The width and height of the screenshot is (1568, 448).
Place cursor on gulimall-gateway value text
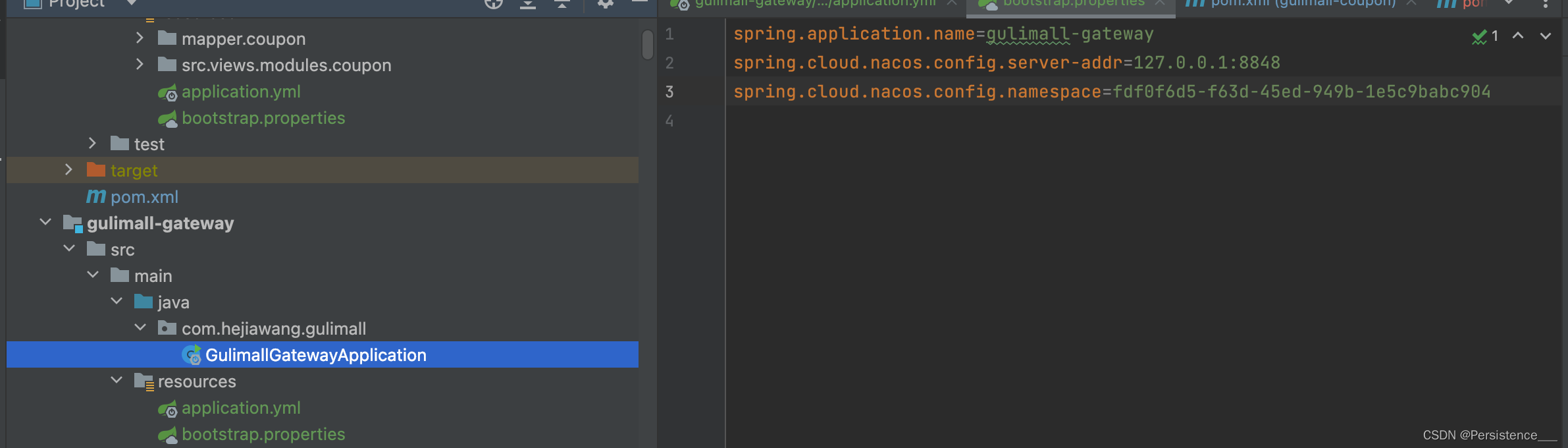[x=1070, y=34]
